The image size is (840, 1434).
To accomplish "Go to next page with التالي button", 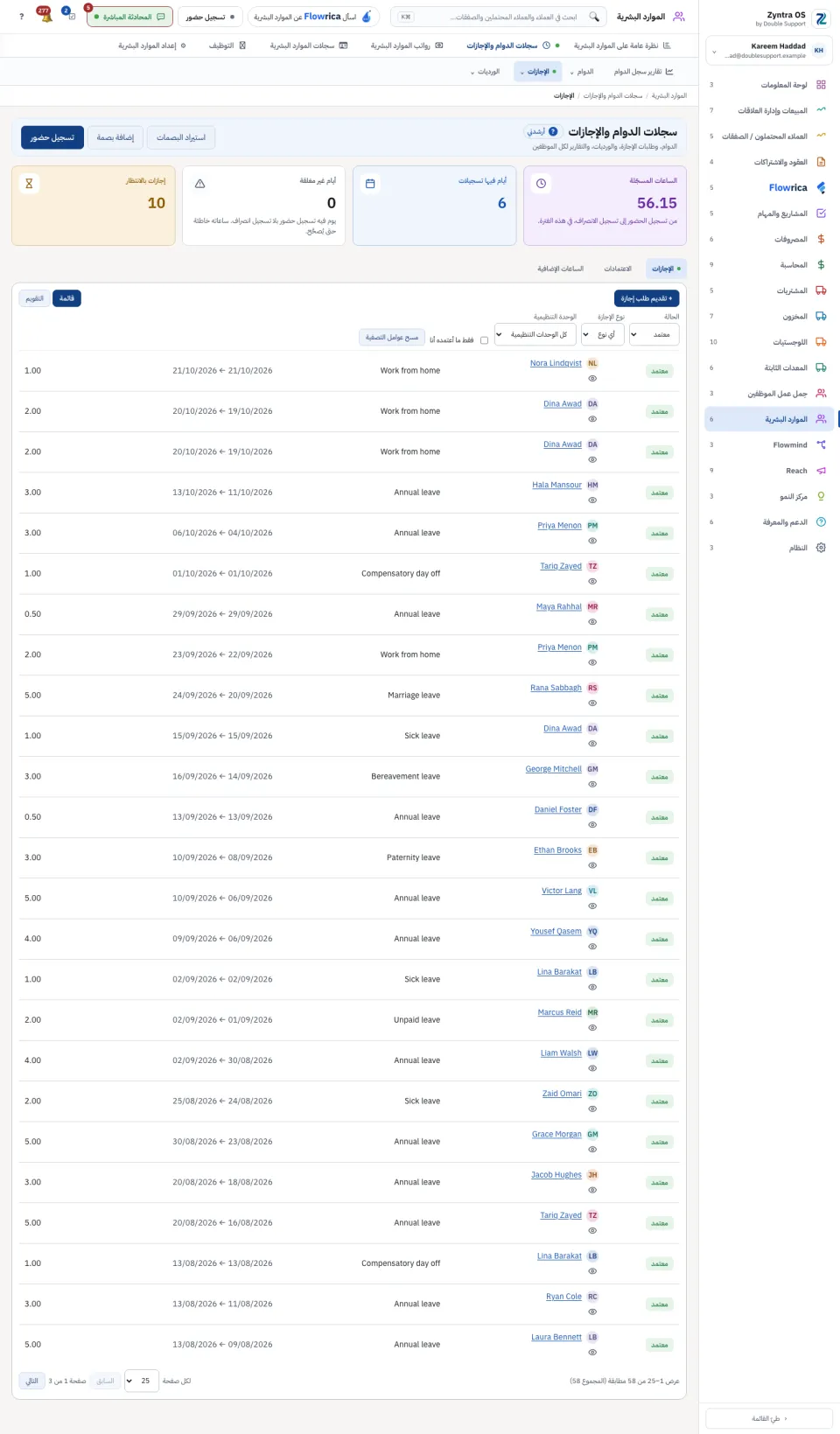I will pyautogui.click(x=31, y=1381).
